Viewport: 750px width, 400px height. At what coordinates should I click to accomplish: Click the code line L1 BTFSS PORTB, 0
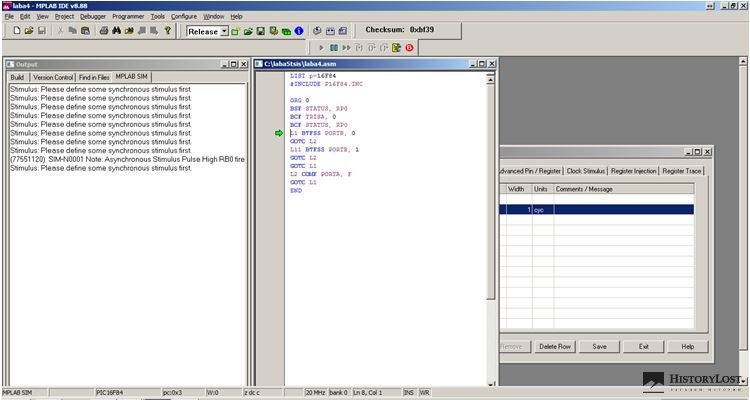322,133
